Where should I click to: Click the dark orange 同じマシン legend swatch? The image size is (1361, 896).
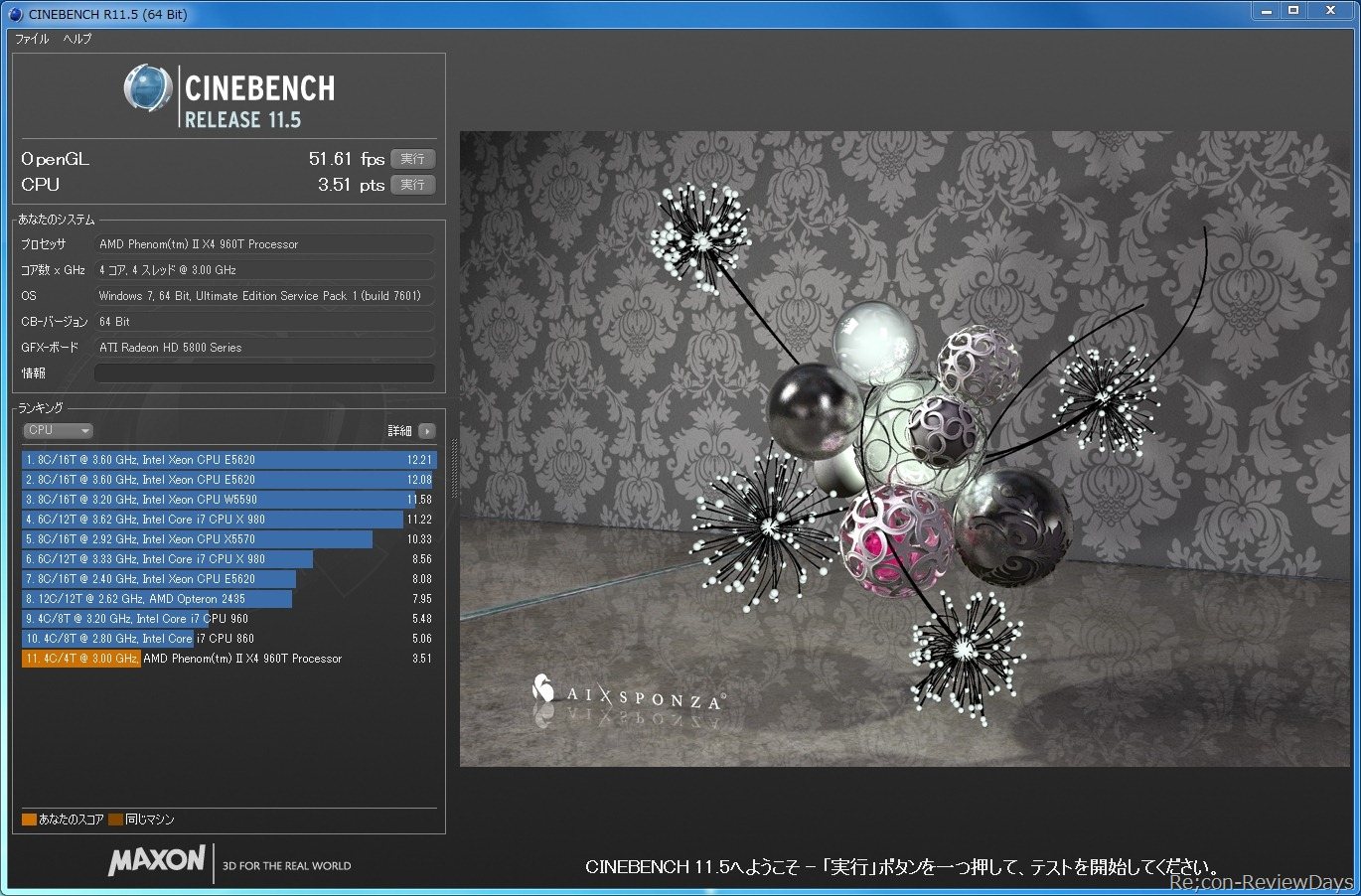coord(115,820)
